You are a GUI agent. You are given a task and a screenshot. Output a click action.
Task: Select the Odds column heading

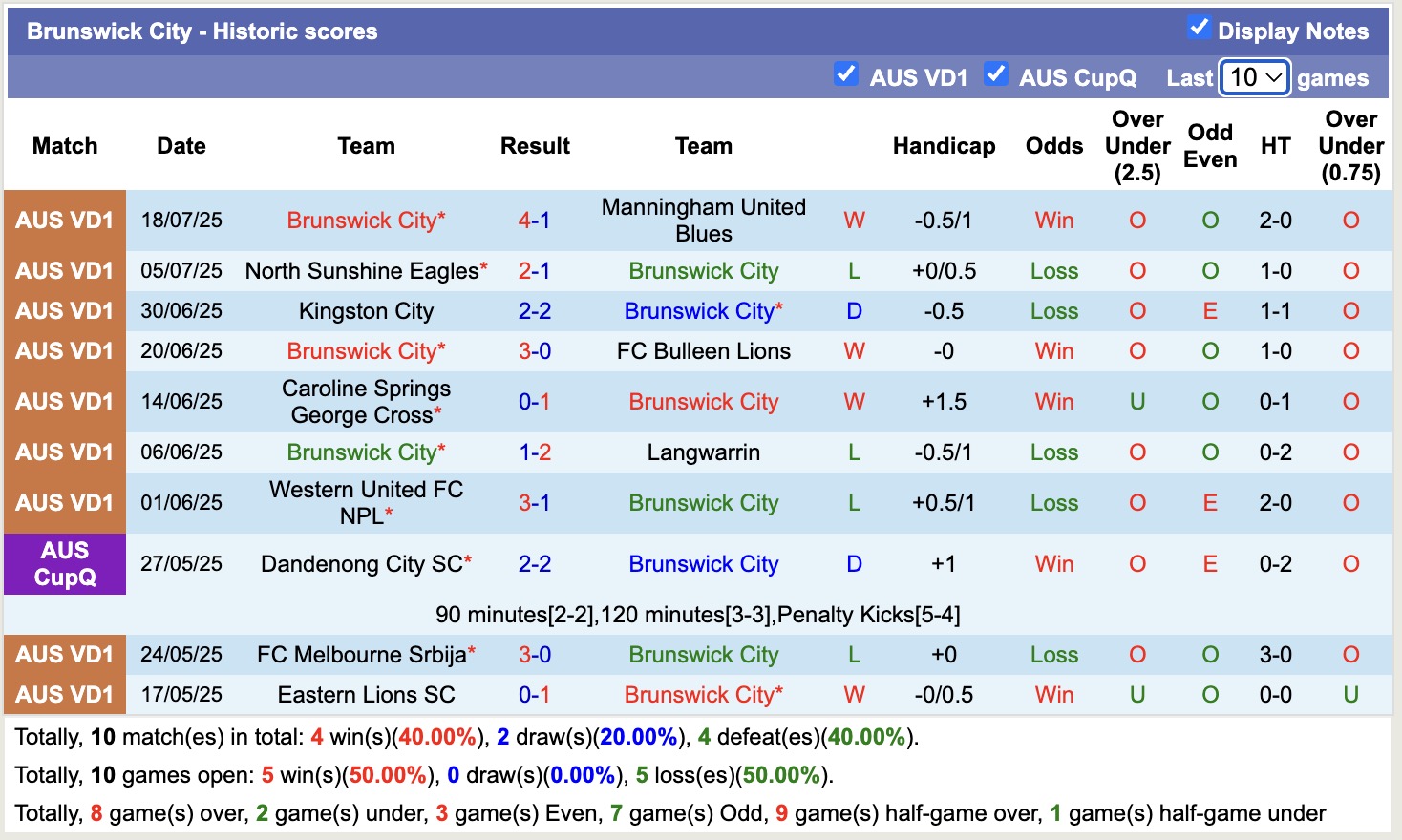(1053, 145)
